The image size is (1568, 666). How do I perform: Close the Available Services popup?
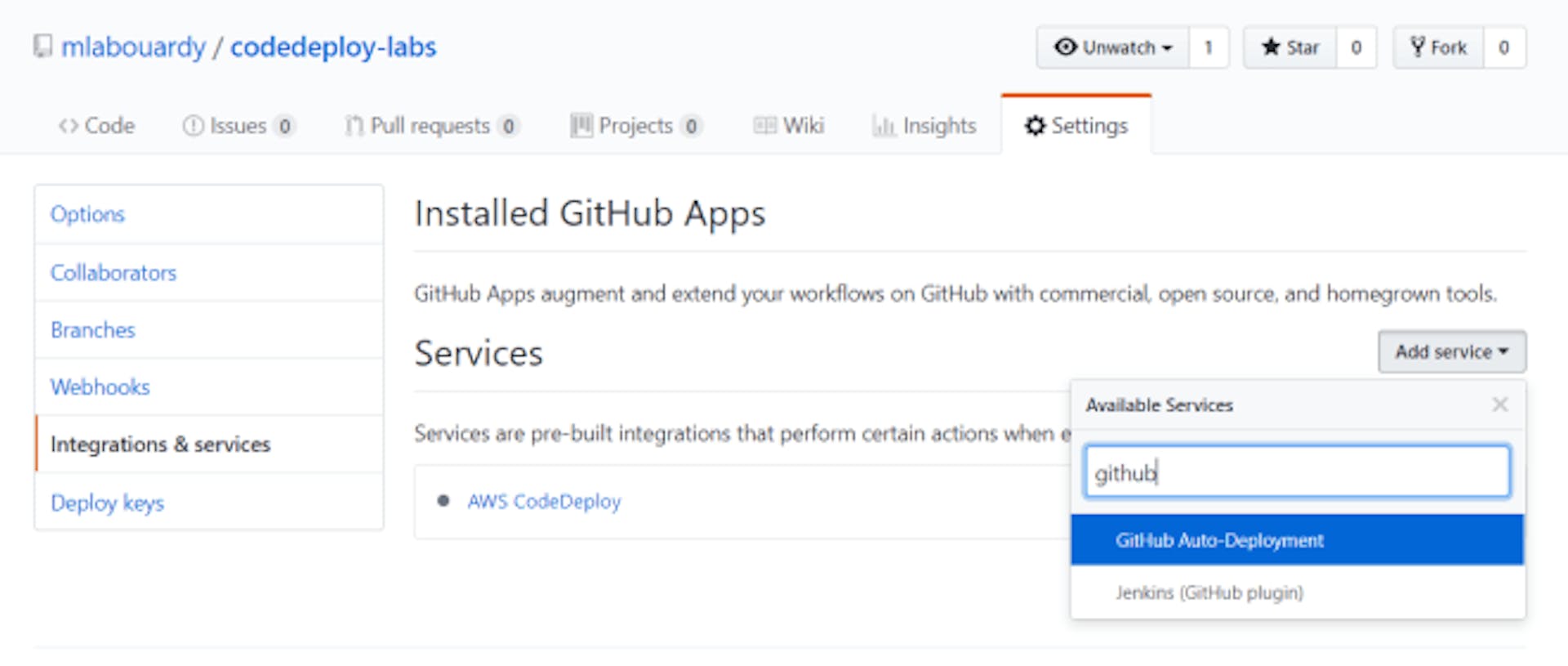[x=1500, y=405]
